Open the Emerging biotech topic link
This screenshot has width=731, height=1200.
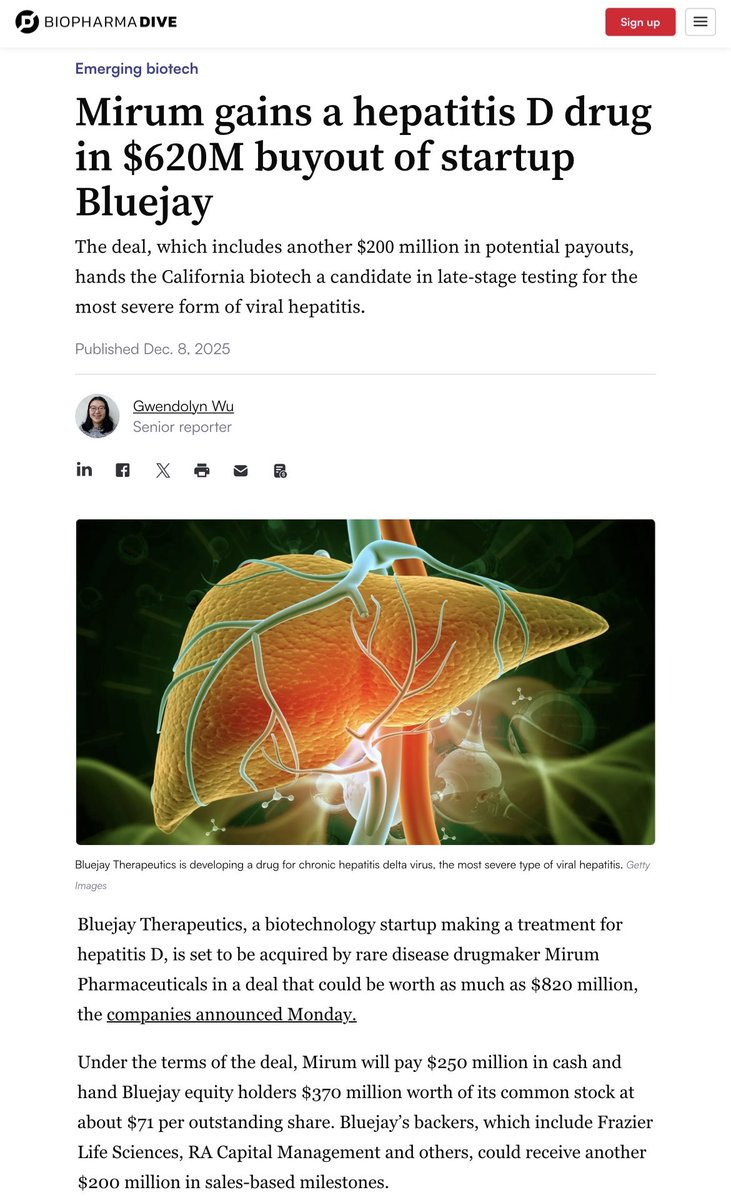(137, 69)
